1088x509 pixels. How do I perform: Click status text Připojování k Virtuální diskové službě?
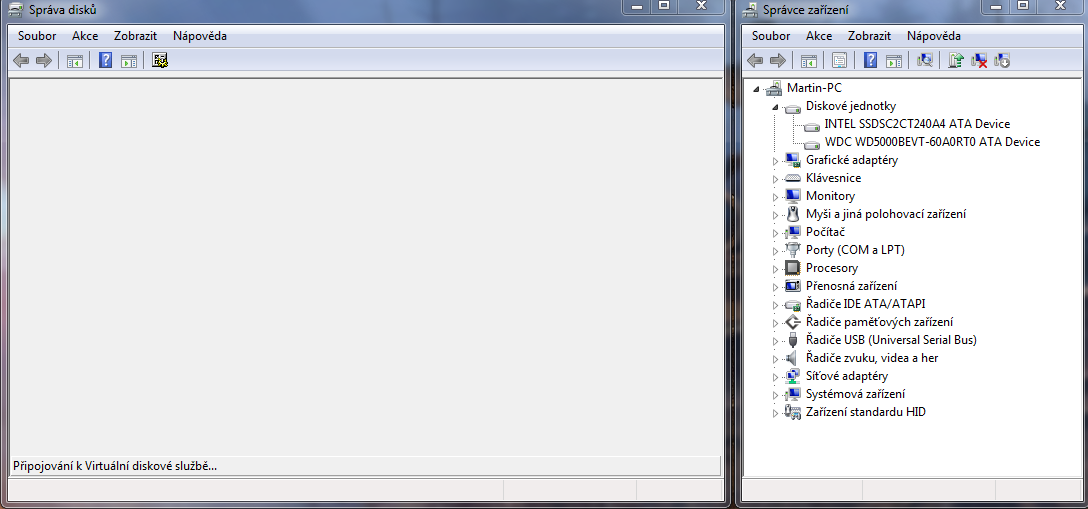(115, 466)
